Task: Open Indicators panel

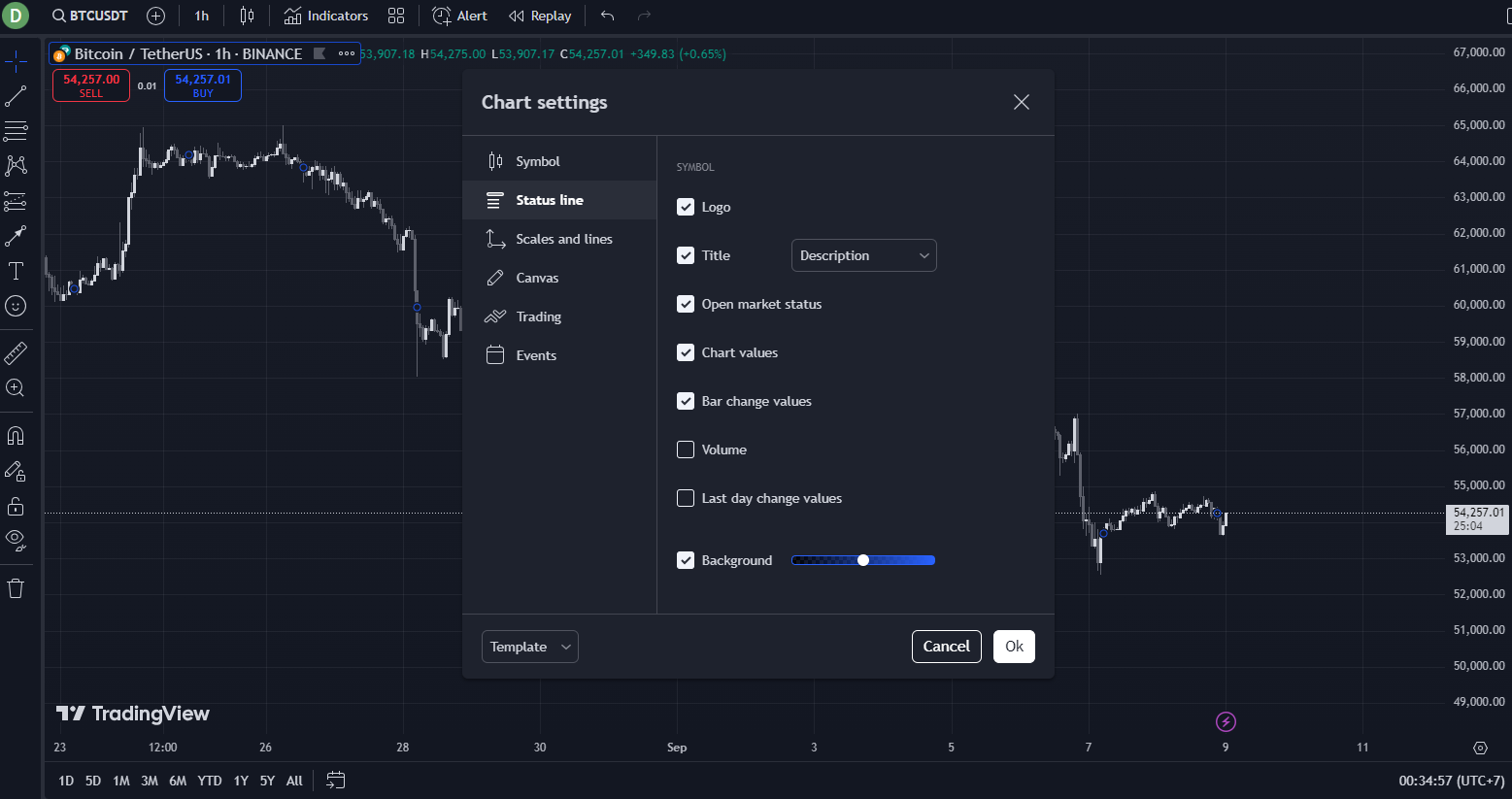Action: (326, 16)
